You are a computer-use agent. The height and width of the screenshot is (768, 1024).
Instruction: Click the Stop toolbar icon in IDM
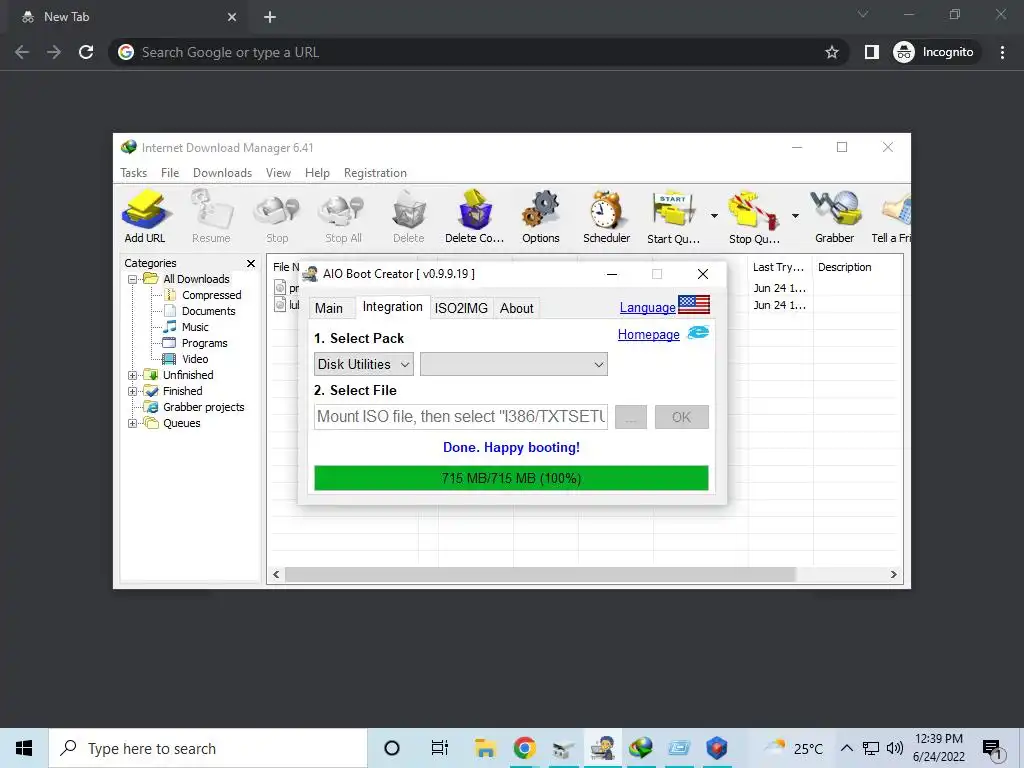pos(277,217)
